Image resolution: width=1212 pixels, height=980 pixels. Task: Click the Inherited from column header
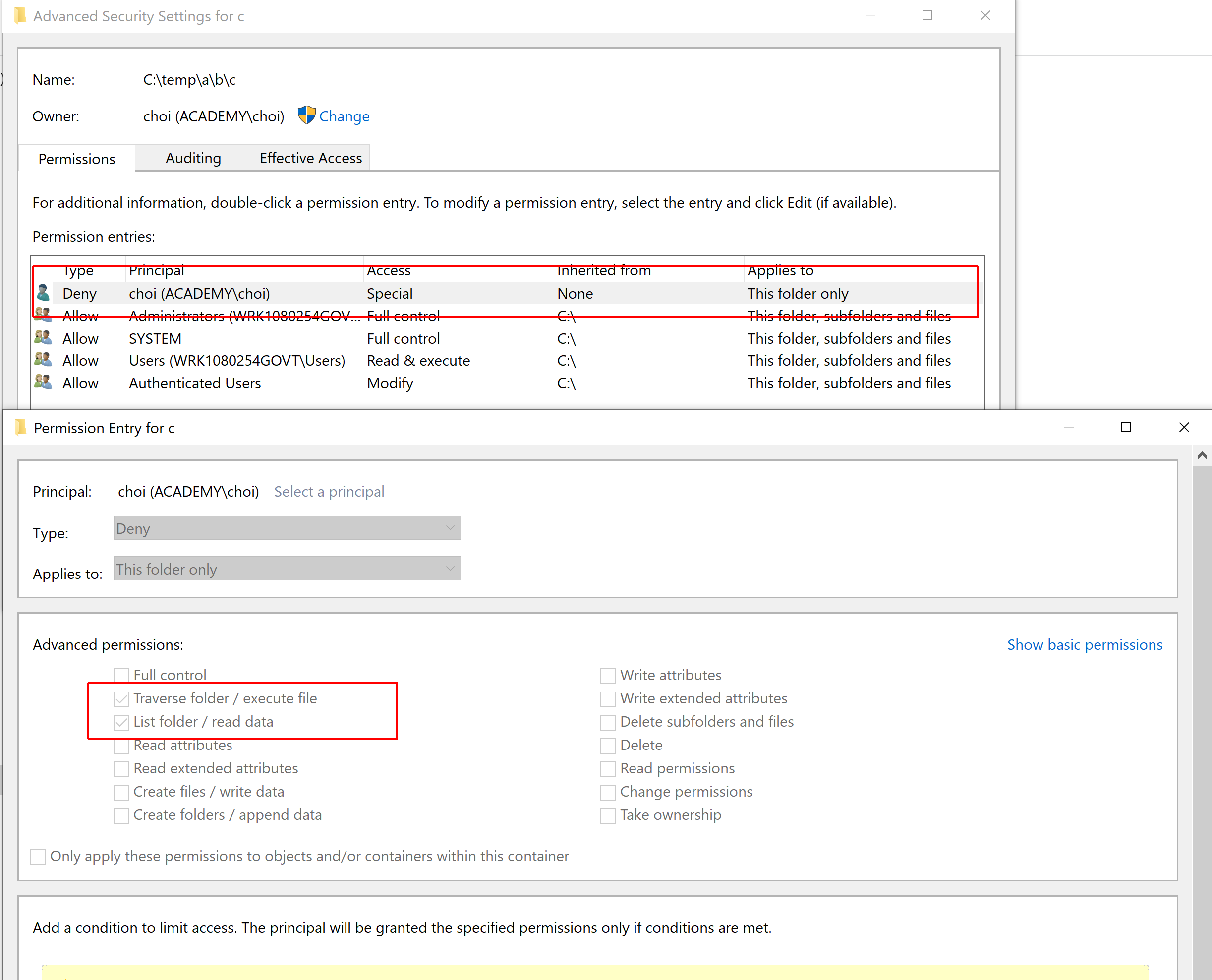tap(649, 270)
